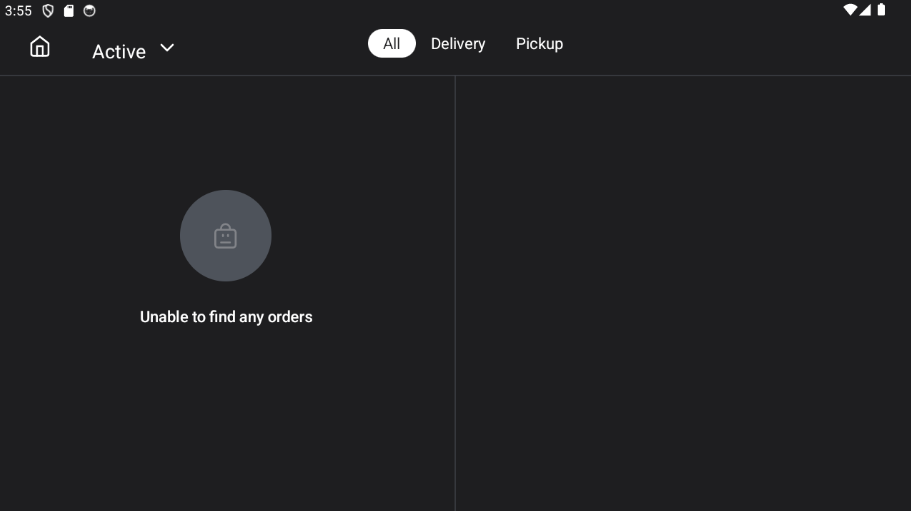
Task: Switch to the Delivery filter
Action: click(x=458, y=44)
